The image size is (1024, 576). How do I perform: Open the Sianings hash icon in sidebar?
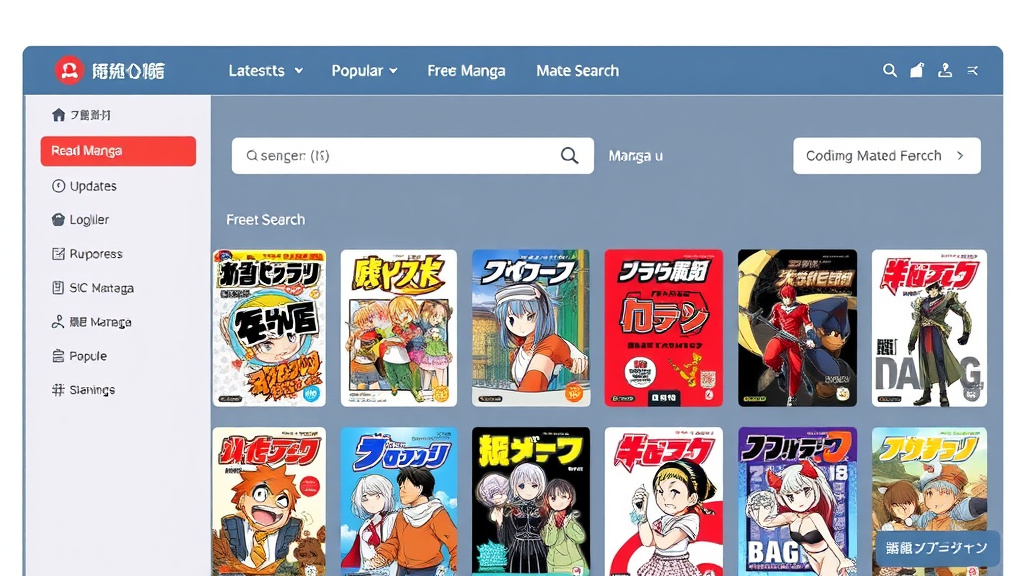coord(56,389)
